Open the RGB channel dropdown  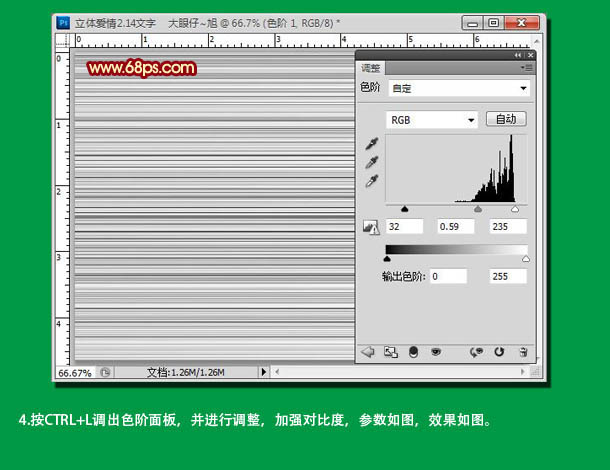pyautogui.click(x=432, y=120)
